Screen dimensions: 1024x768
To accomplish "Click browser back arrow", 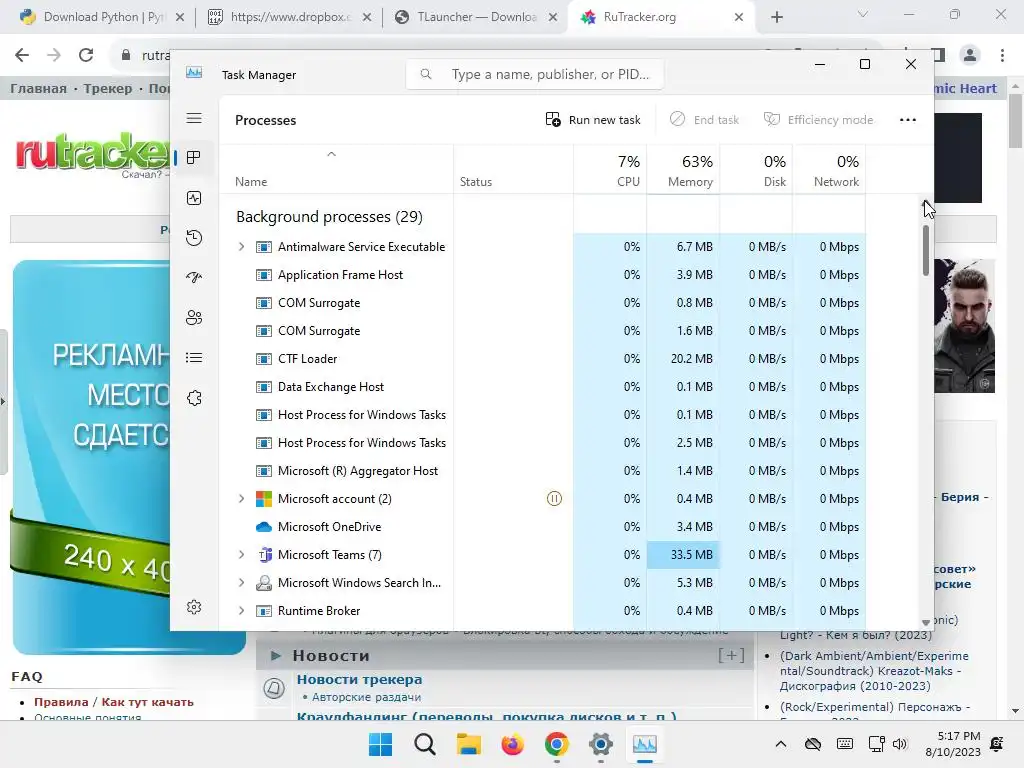I will (22, 55).
